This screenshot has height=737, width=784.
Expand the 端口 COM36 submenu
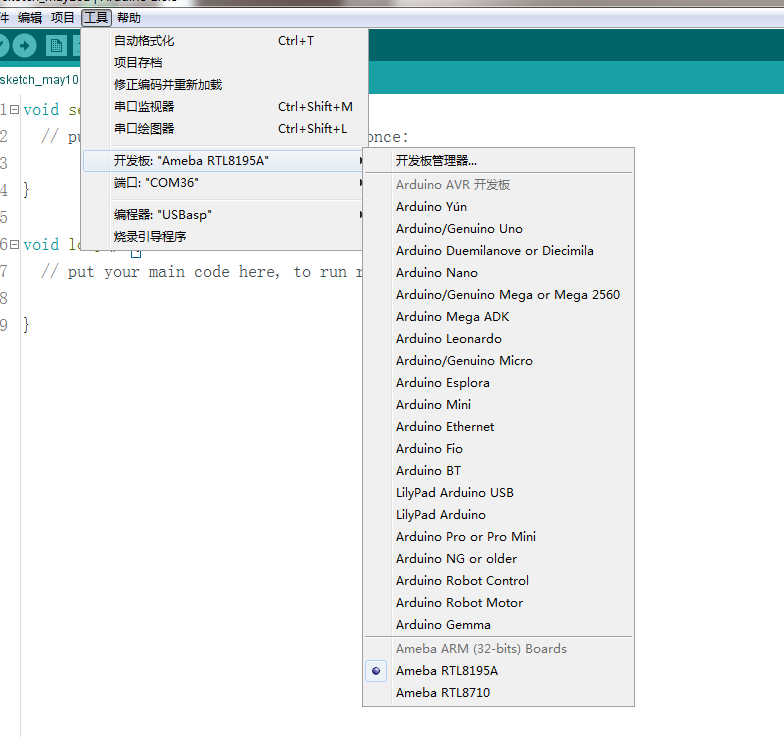click(224, 182)
